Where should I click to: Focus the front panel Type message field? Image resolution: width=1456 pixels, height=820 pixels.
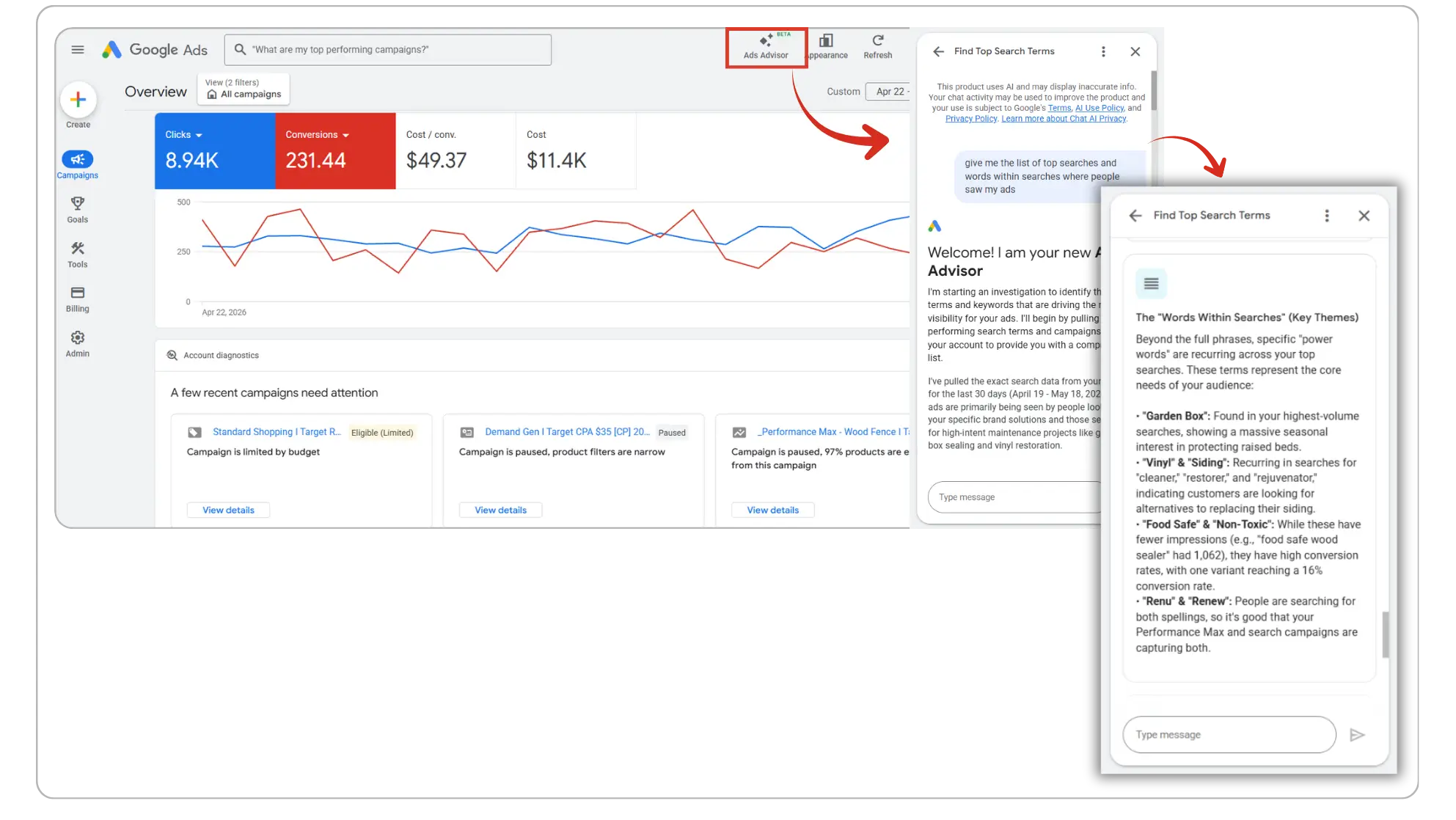coord(1229,735)
